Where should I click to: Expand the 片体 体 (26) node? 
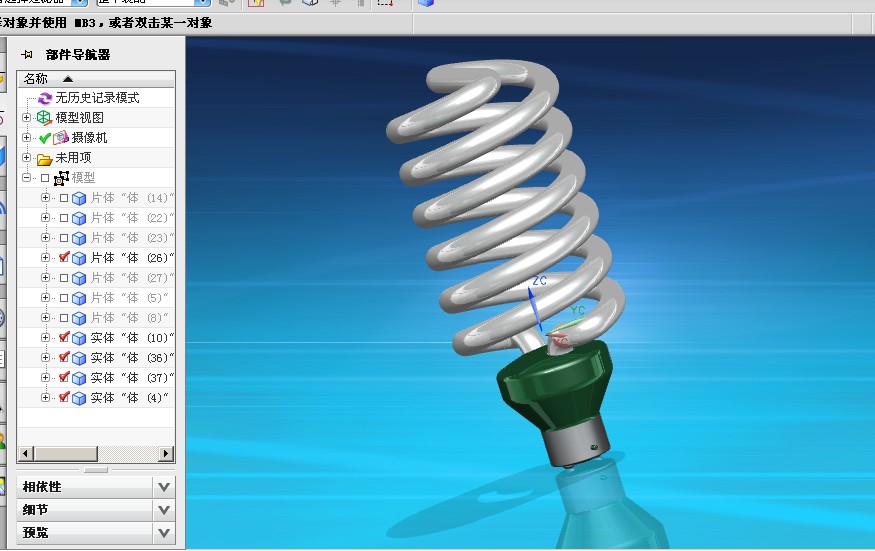coord(46,257)
